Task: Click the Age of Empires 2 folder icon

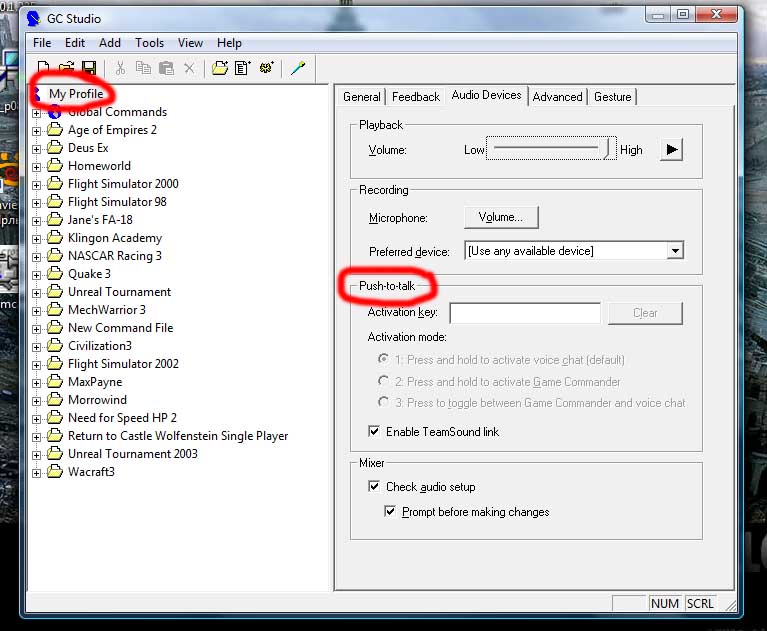Action: click(55, 130)
